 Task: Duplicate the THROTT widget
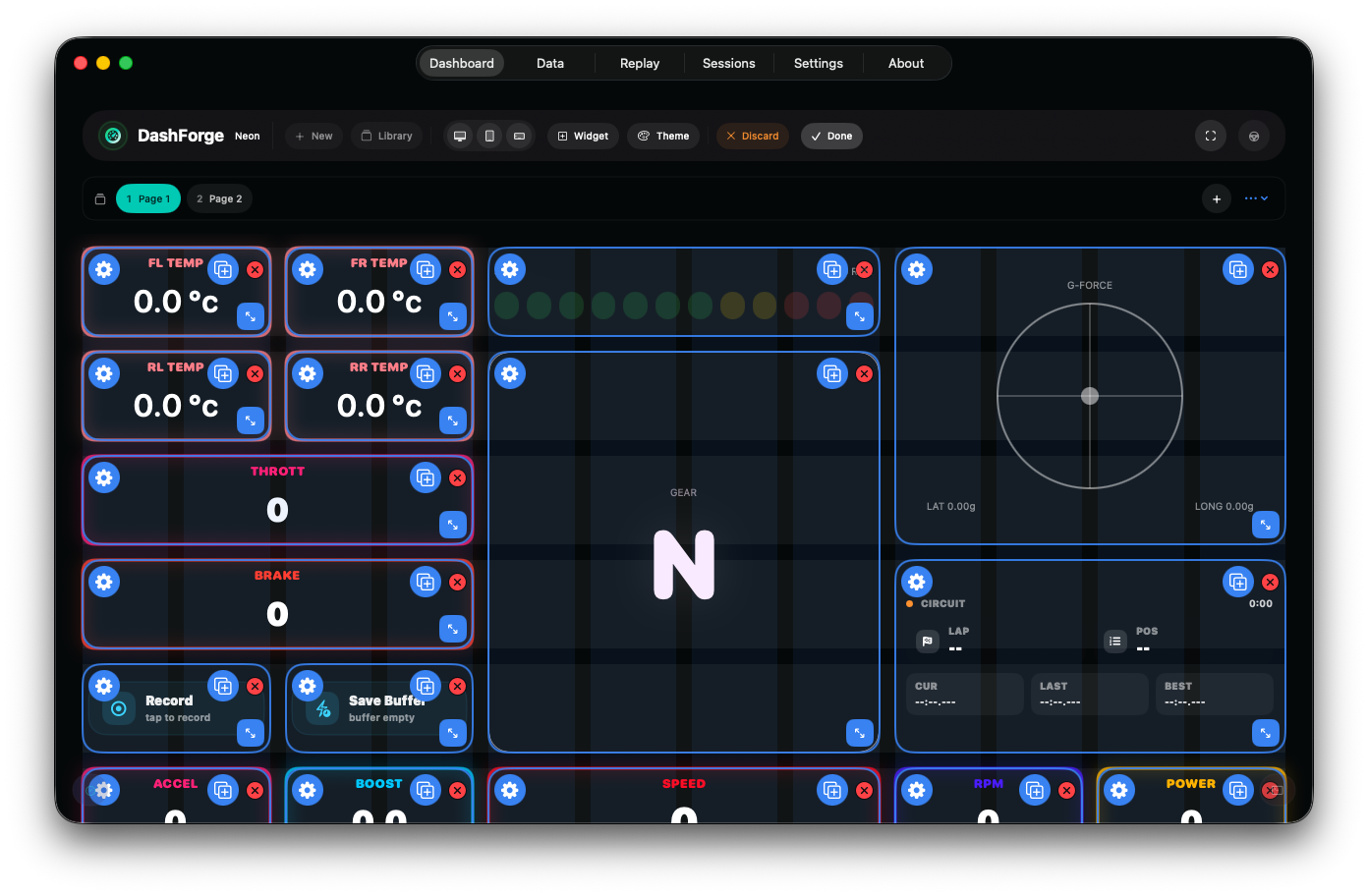426,477
